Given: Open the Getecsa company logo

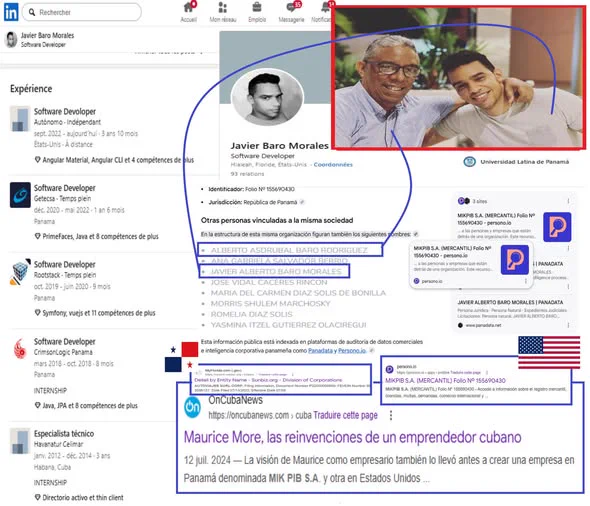Looking at the screenshot, I should [20, 195].
